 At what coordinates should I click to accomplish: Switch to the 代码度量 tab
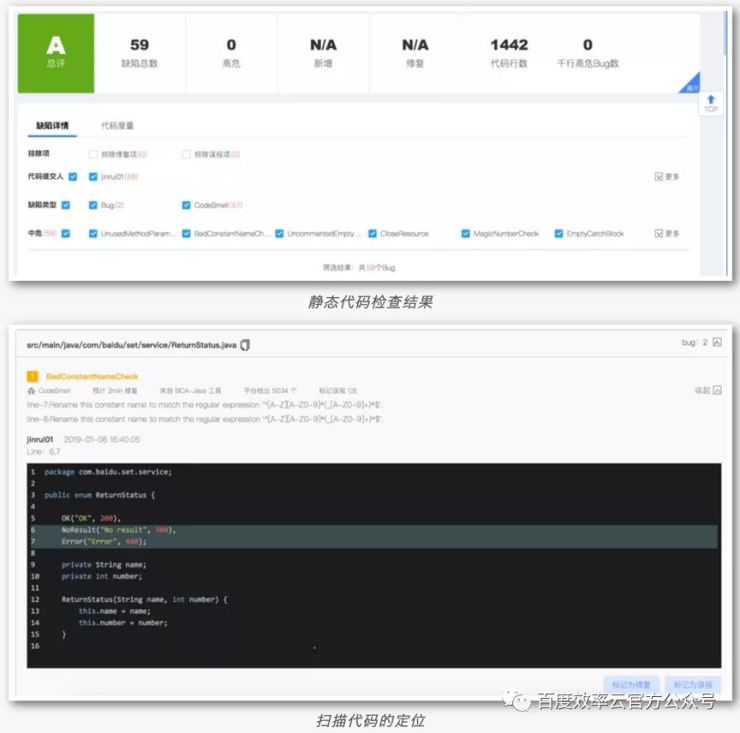pyautogui.click(x=117, y=126)
